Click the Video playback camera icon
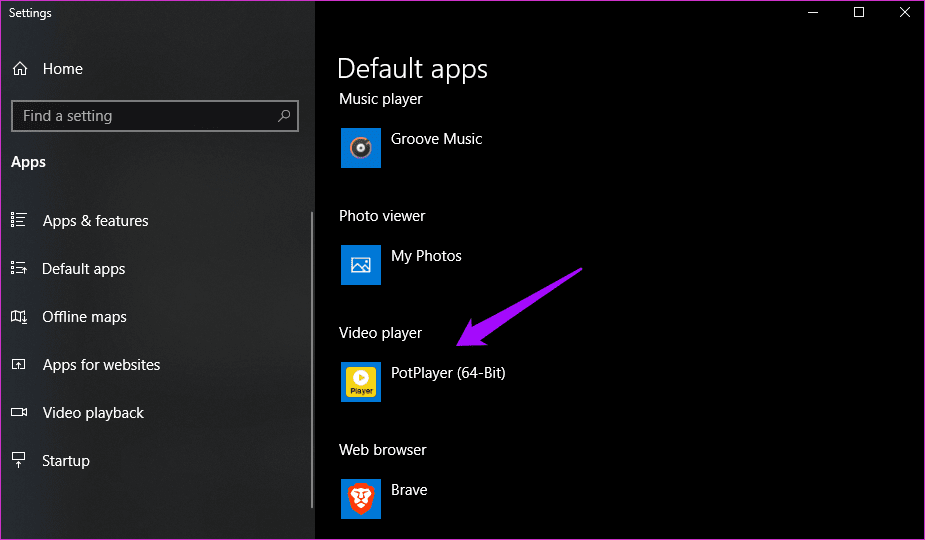925x540 pixels. coord(19,413)
